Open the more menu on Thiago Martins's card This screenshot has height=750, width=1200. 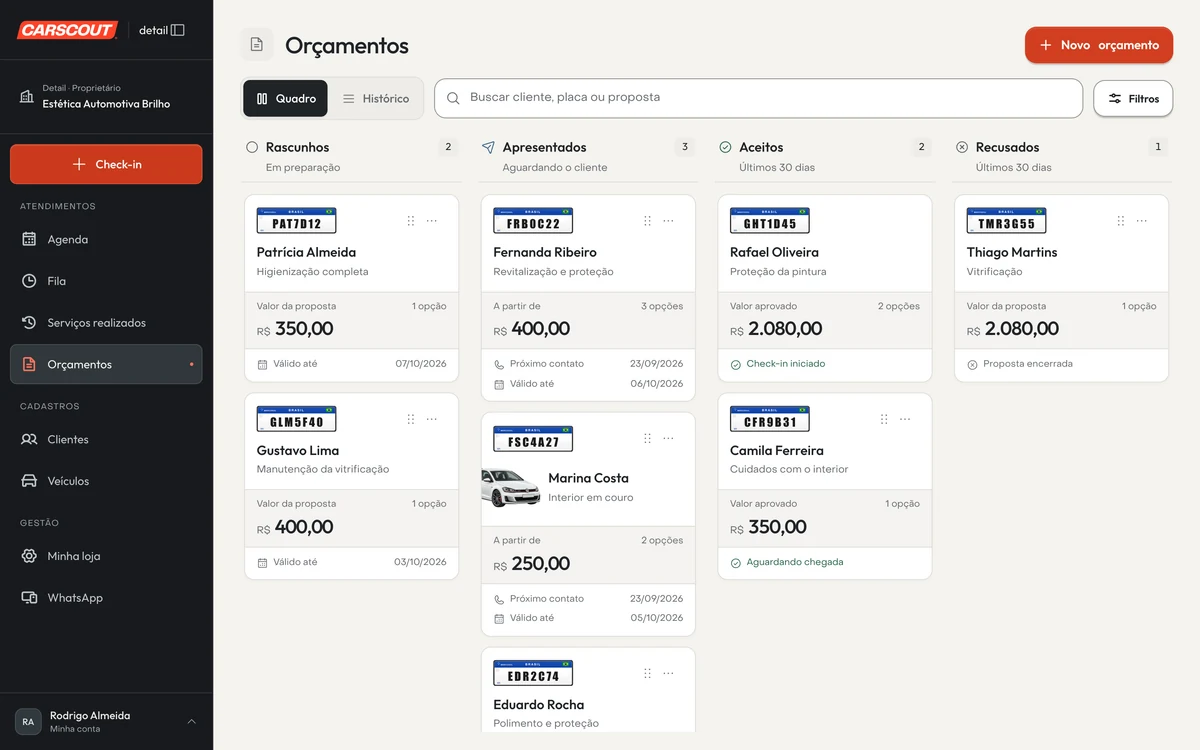coord(1142,221)
